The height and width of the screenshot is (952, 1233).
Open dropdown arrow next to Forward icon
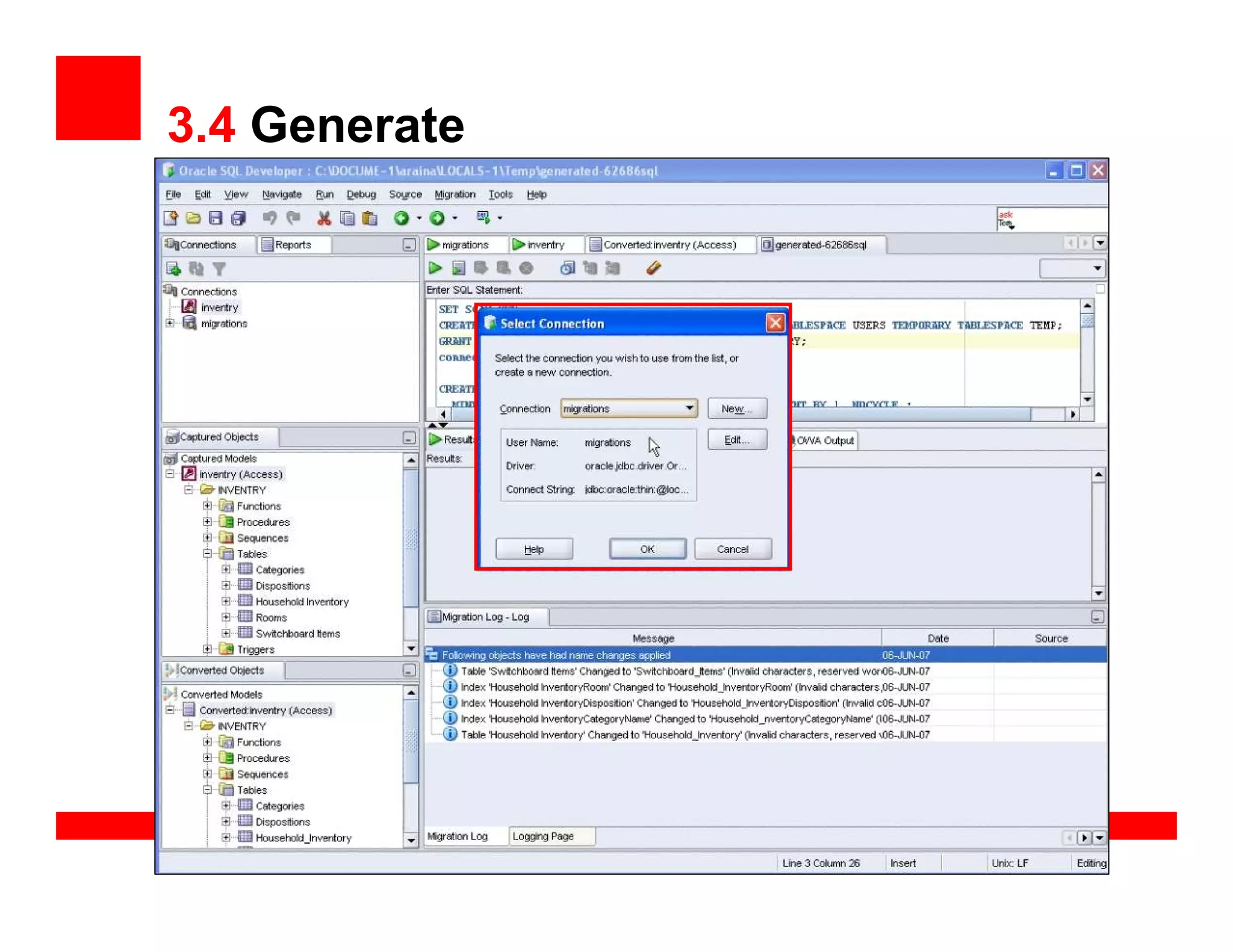point(455,218)
